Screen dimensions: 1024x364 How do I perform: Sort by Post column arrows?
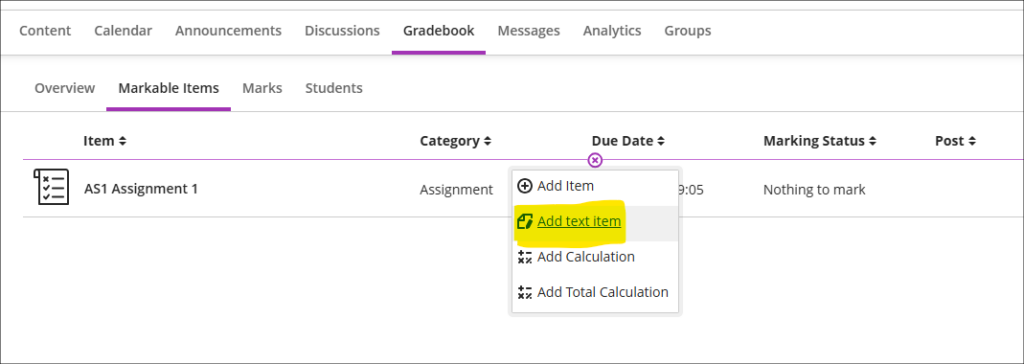click(972, 141)
